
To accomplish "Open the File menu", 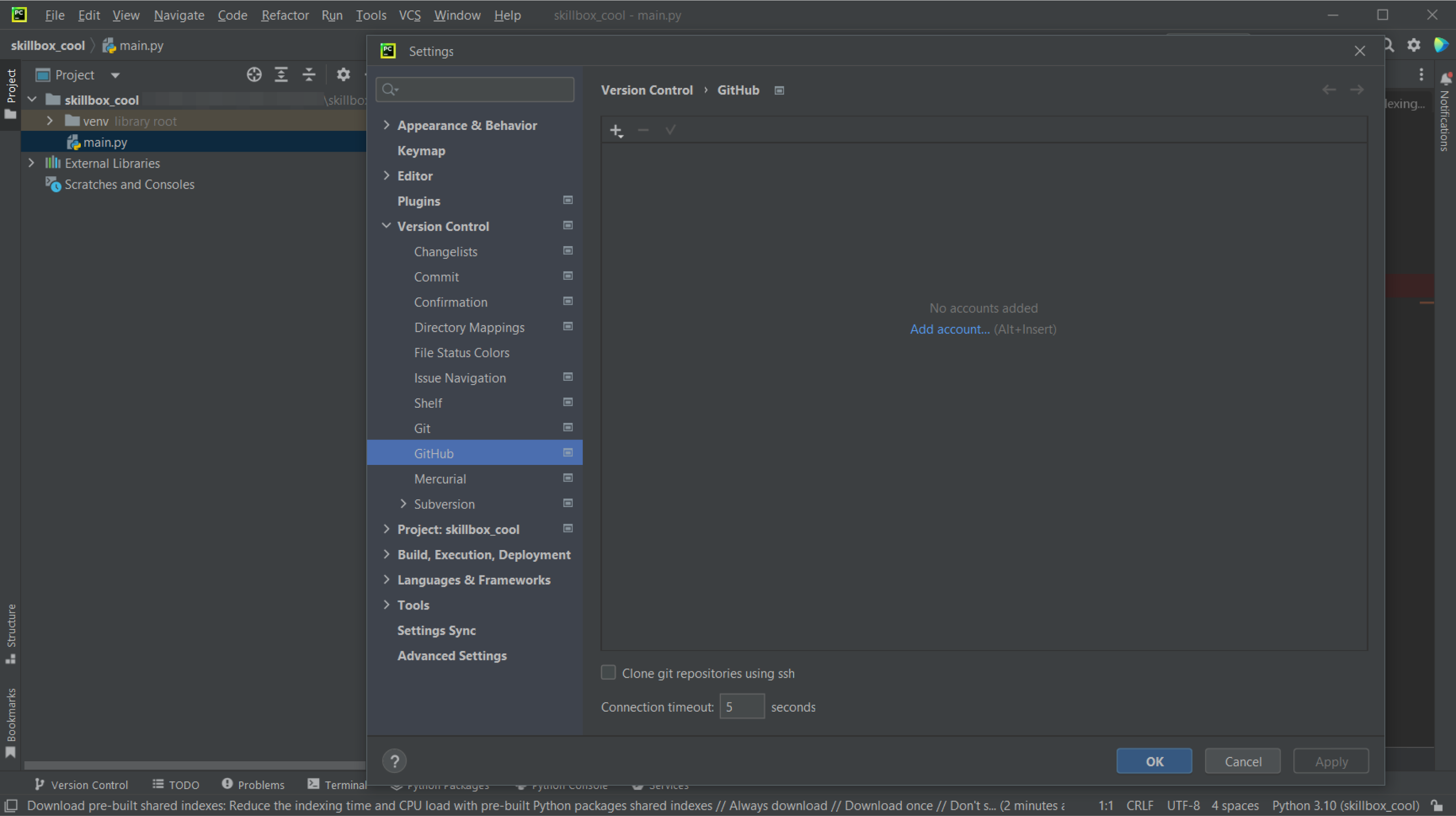I will (55, 15).
